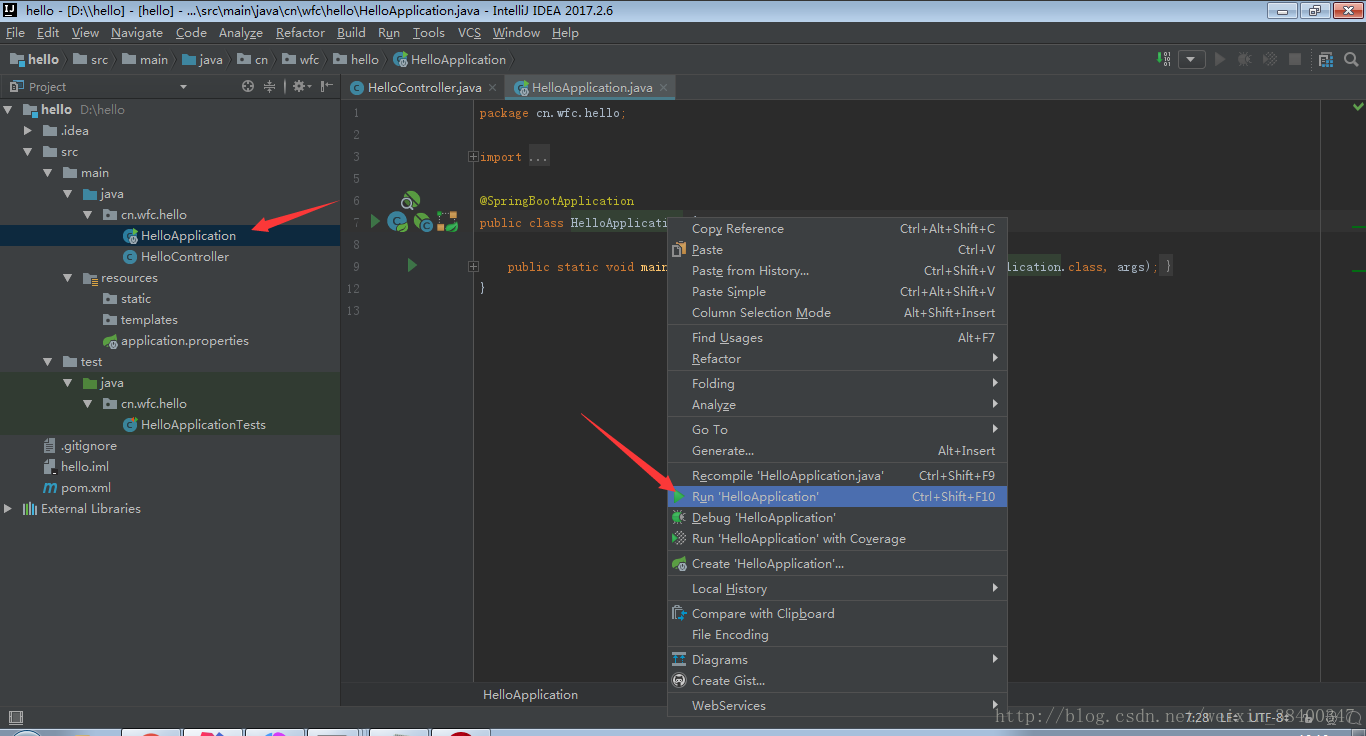Click the Collapse All icon in Project panel
The height and width of the screenshot is (736, 1366).
coord(269,87)
